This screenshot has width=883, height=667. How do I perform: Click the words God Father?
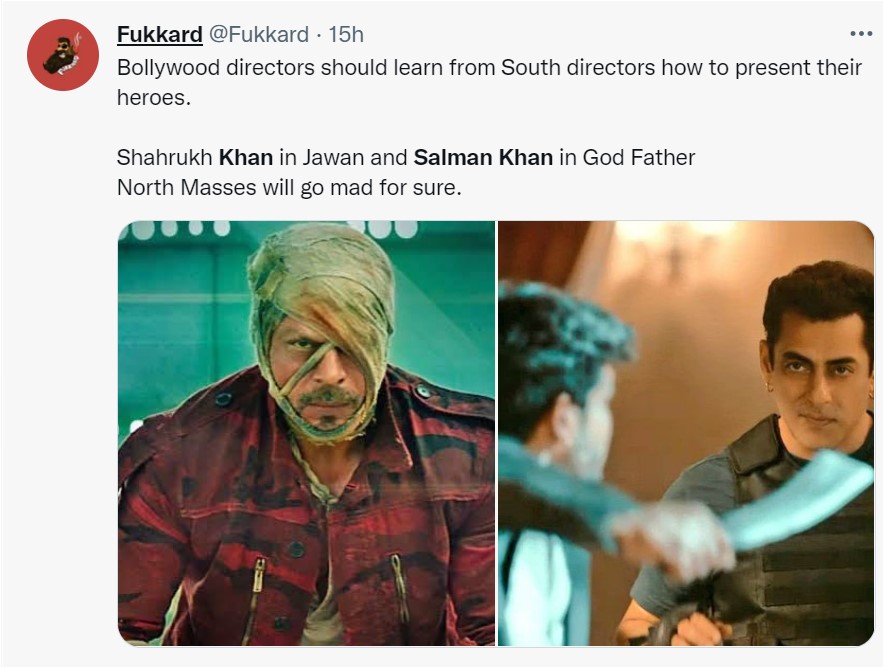pos(639,157)
